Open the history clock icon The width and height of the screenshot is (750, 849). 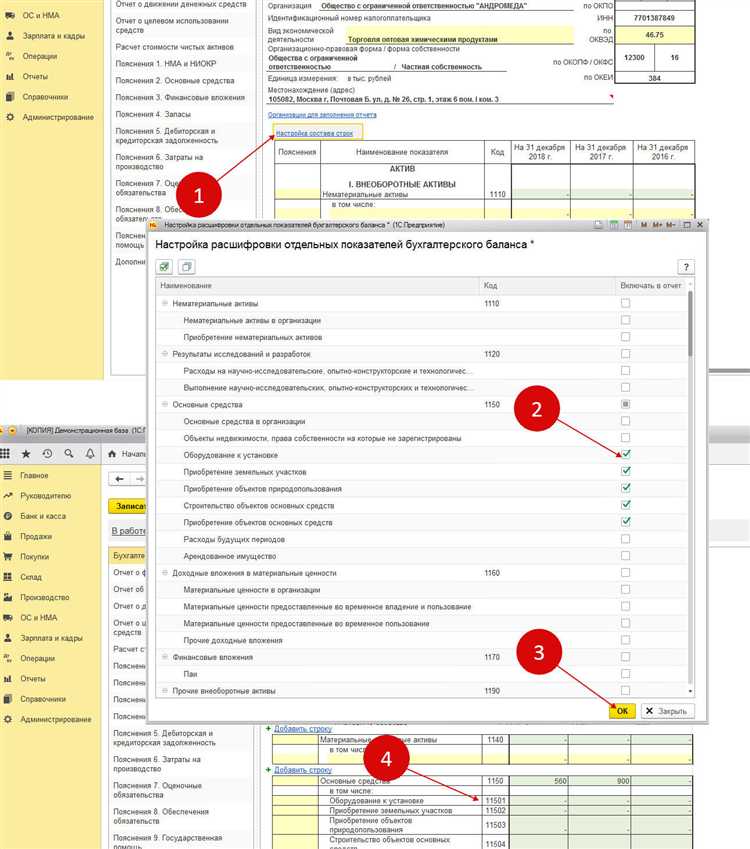[x=47, y=454]
